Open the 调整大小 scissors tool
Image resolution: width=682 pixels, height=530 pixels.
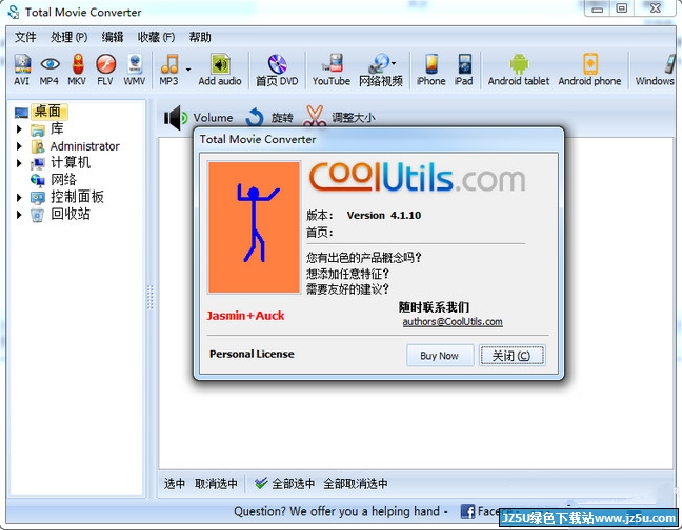point(339,117)
